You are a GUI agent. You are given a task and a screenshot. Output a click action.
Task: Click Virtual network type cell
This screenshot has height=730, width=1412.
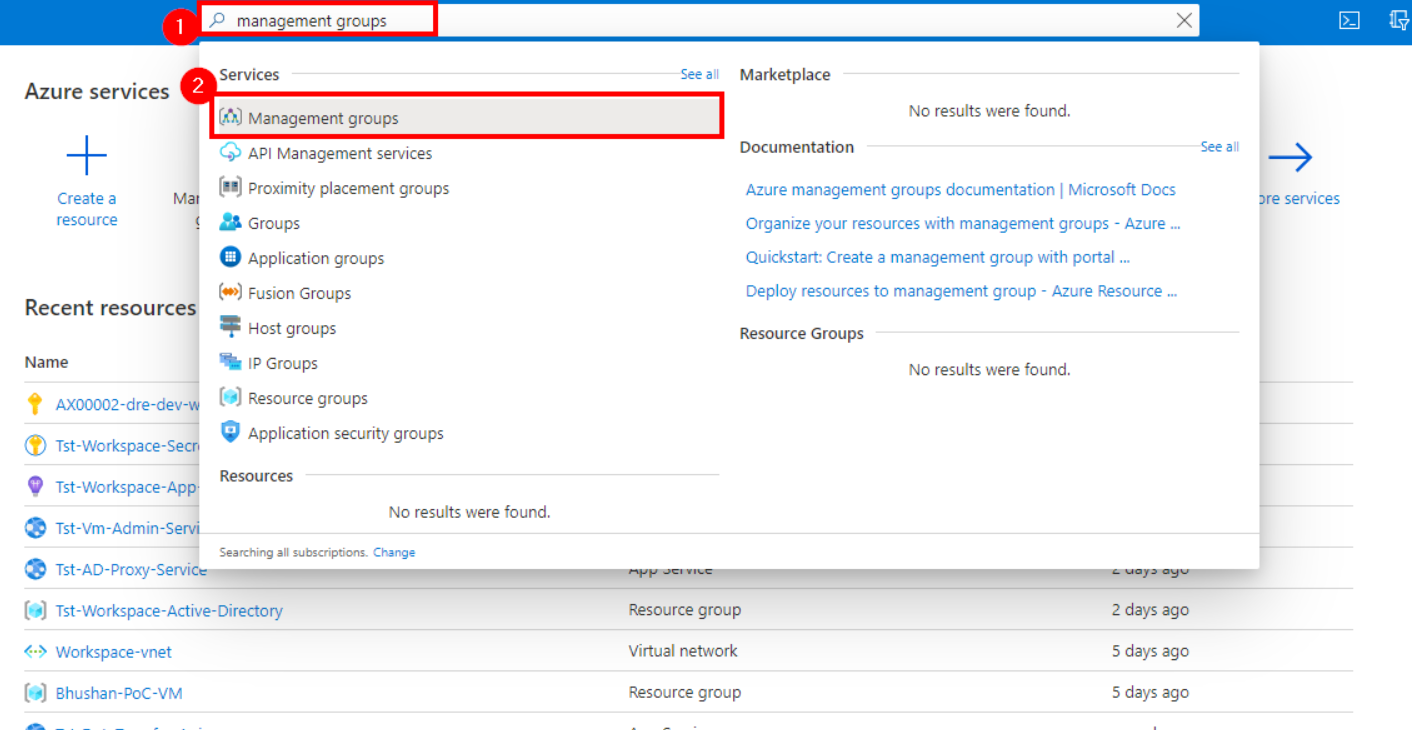click(x=683, y=651)
